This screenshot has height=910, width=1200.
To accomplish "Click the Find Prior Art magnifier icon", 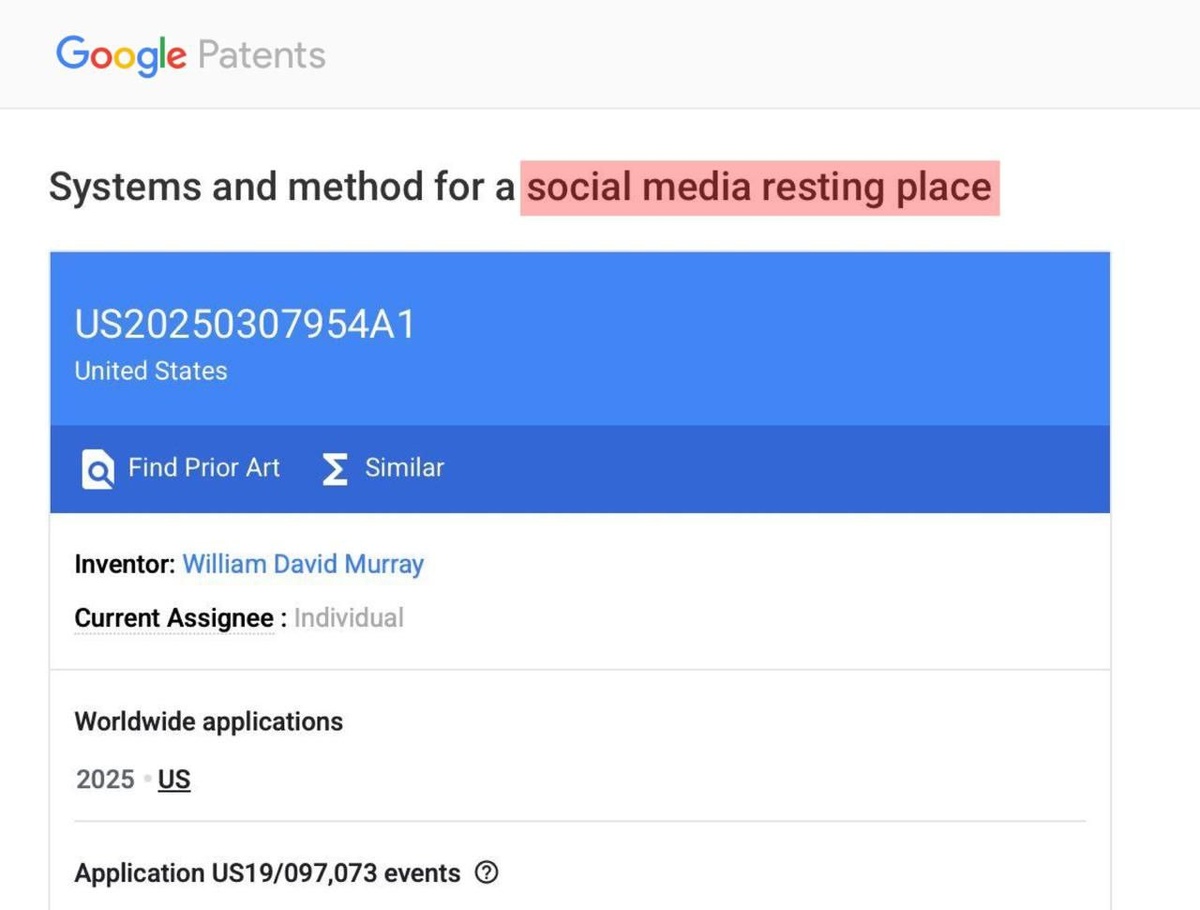I will click(97, 469).
